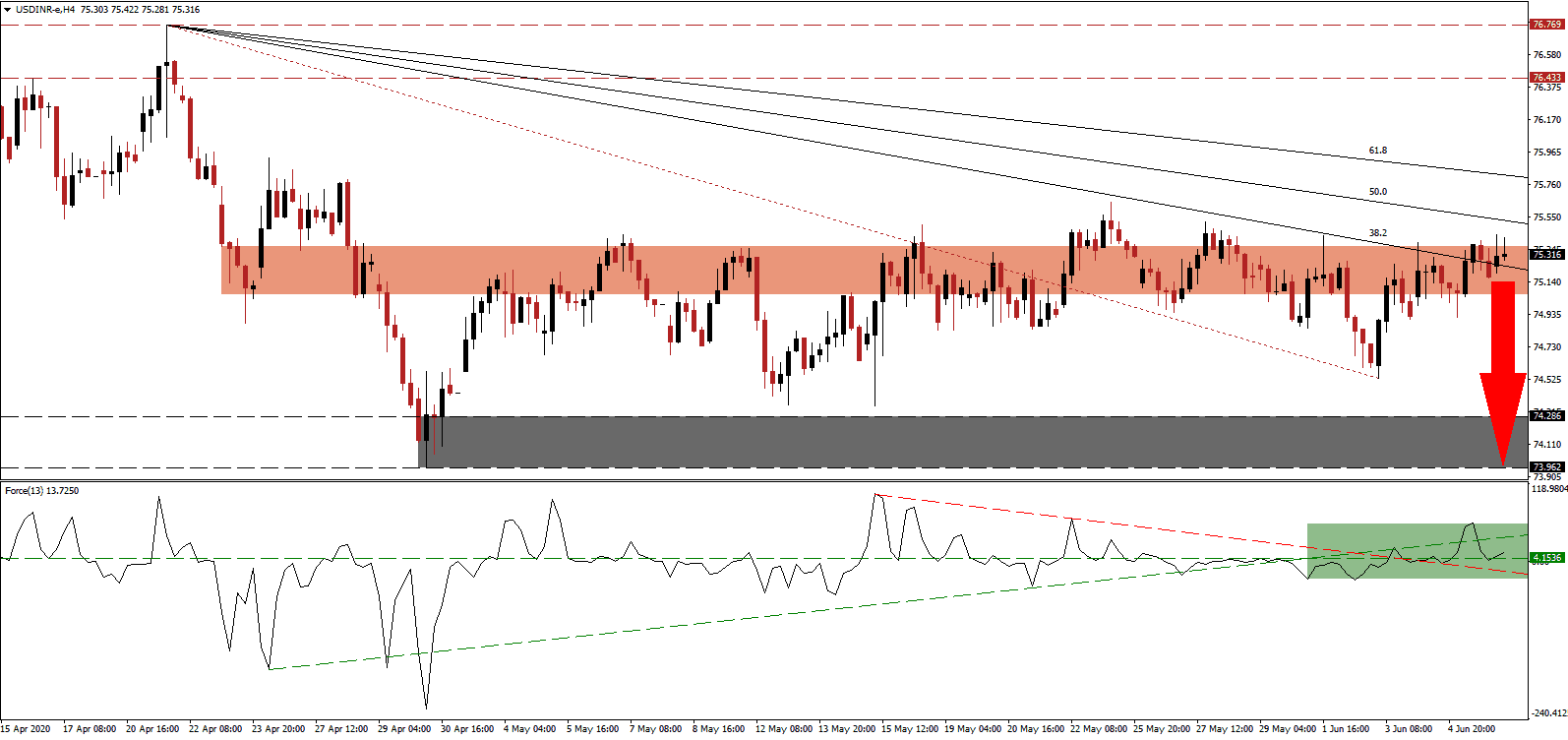Click the 50.0 Fibonacci fan label
The image size is (1568, 740).
pyautogui.click(x=1377, y=192)
